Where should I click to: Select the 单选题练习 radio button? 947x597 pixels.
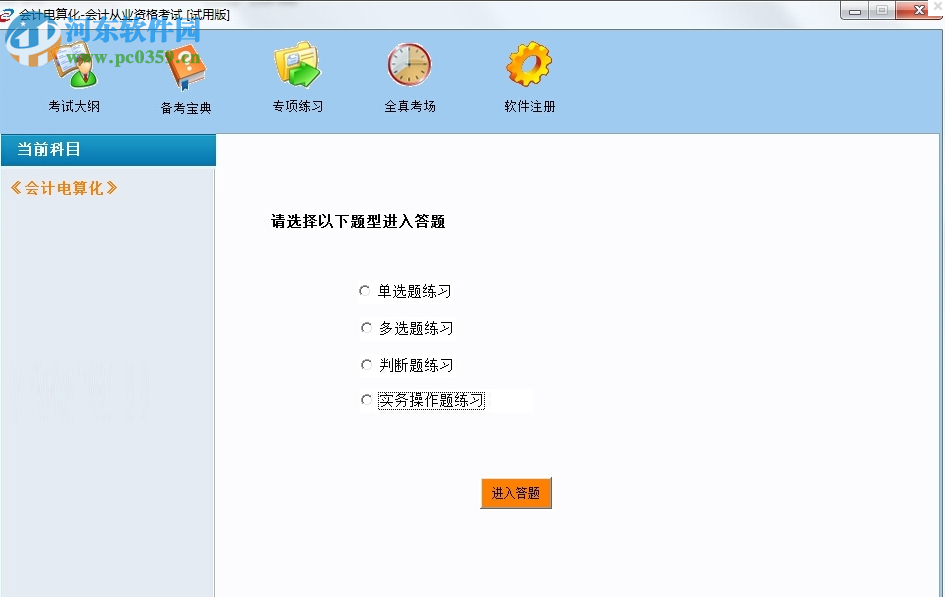pyautogui.click(x=365, y=291)
